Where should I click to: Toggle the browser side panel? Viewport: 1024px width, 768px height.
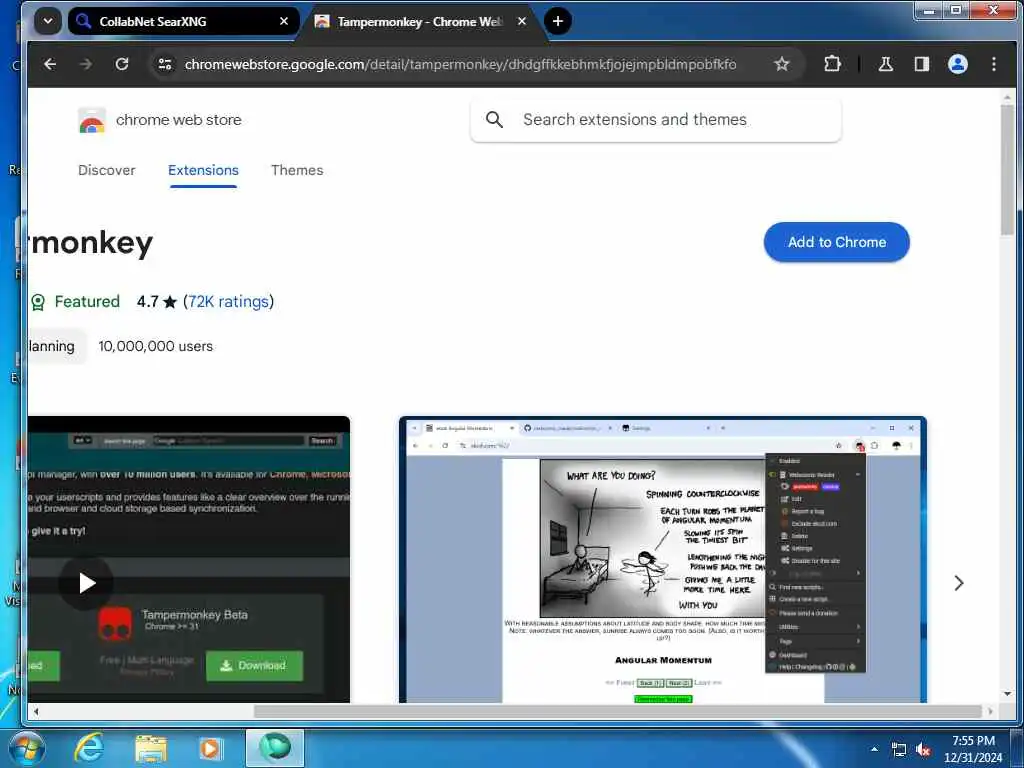921,64
